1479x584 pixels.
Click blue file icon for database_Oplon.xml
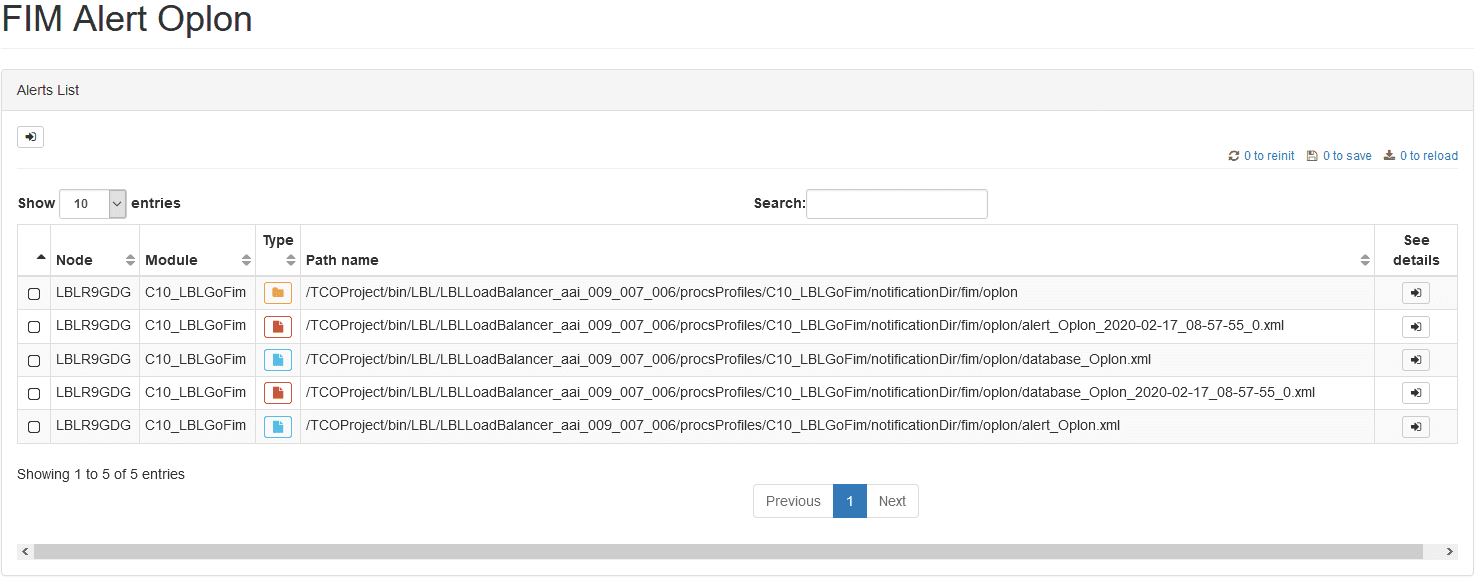(278, 360)
